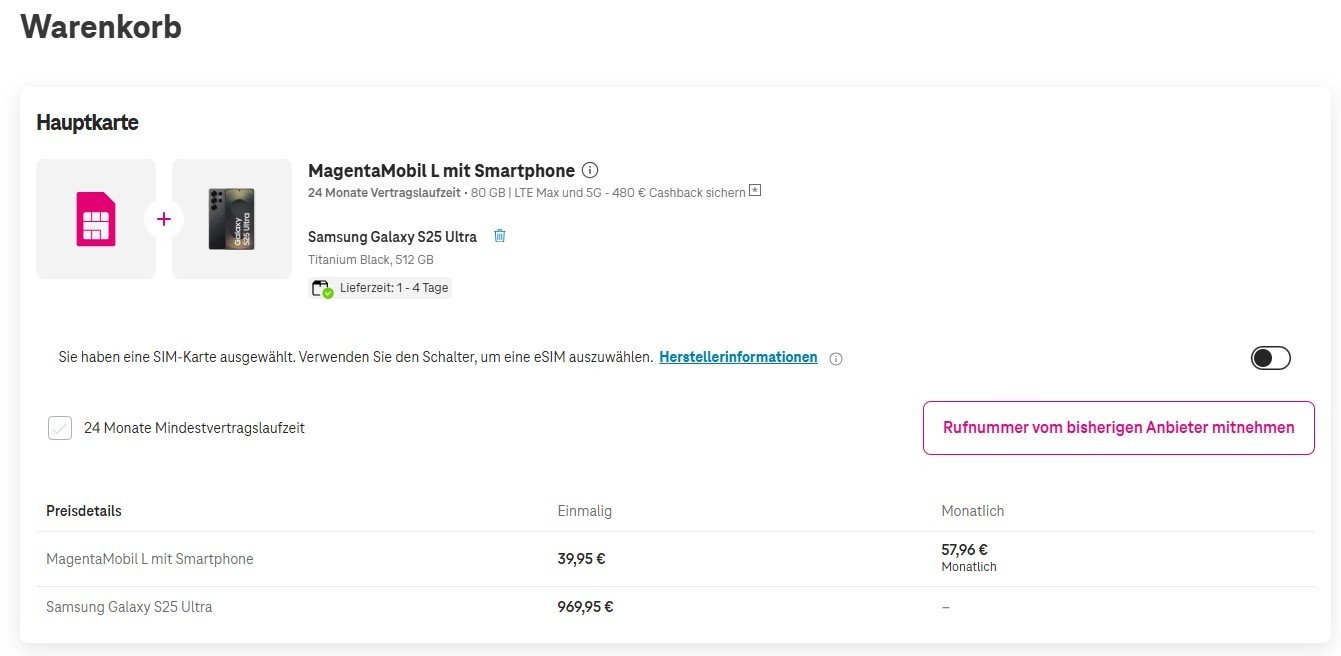
Task: Delete Samsung Galaxy S25 Ultra with trash icon
Action: click(x=500, y=236)
